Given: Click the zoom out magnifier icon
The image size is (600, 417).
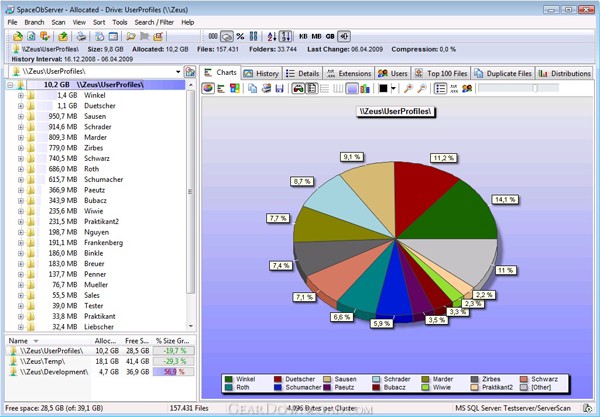Looking at the screenshot, I should pos(422,89).
